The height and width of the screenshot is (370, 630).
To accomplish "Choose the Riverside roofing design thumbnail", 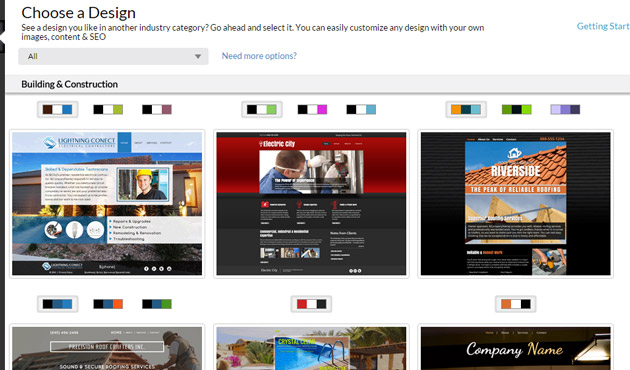I will pos(515,204).
